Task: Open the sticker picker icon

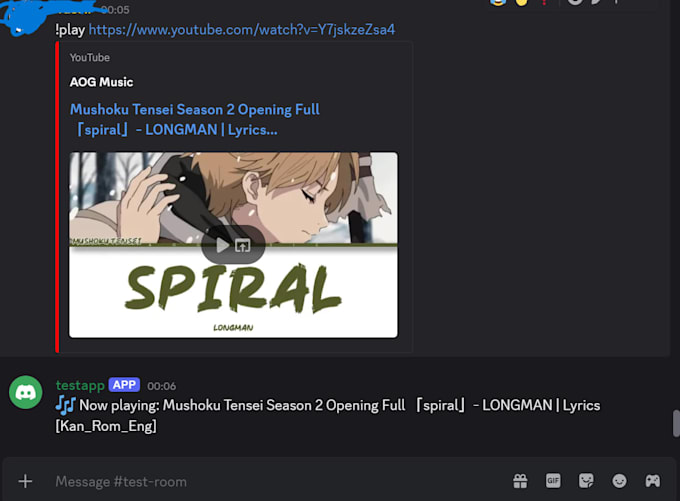Action: (586, 481)
